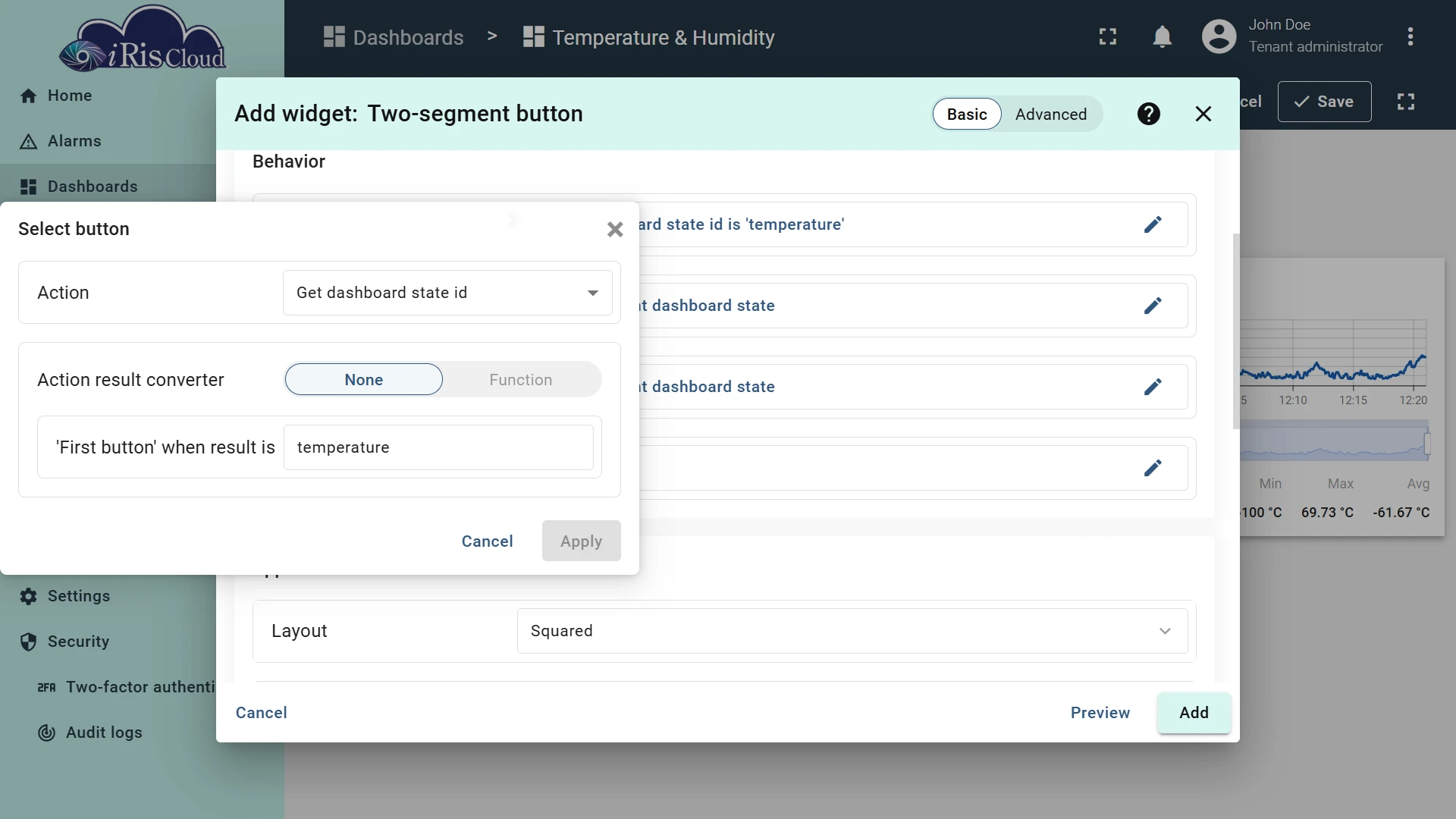Click the John Doe user avatar
This screenshot has height=819, width=1456.
click(x=1219, y=36)
